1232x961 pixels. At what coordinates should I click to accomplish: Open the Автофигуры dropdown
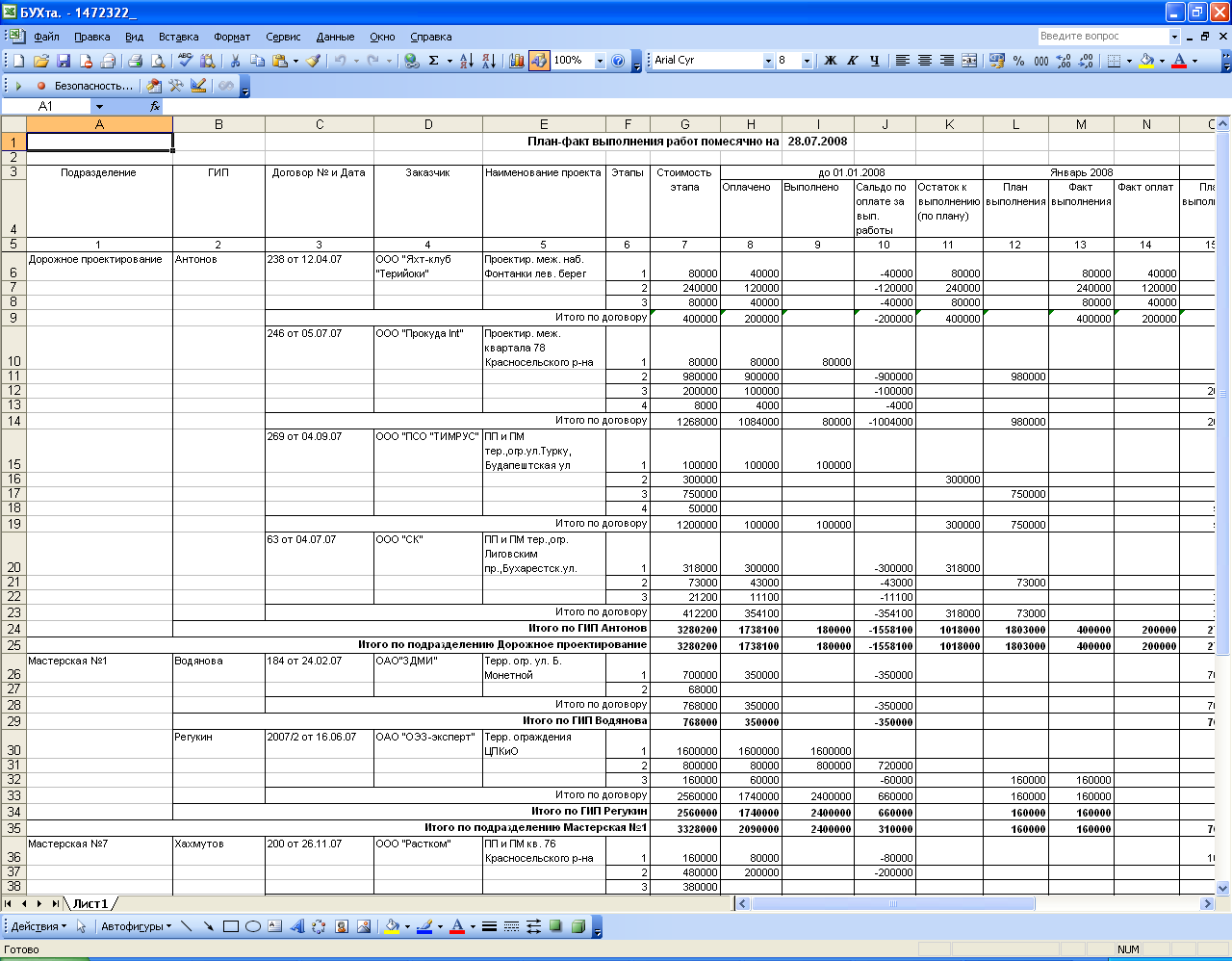(x=136, y=926)
